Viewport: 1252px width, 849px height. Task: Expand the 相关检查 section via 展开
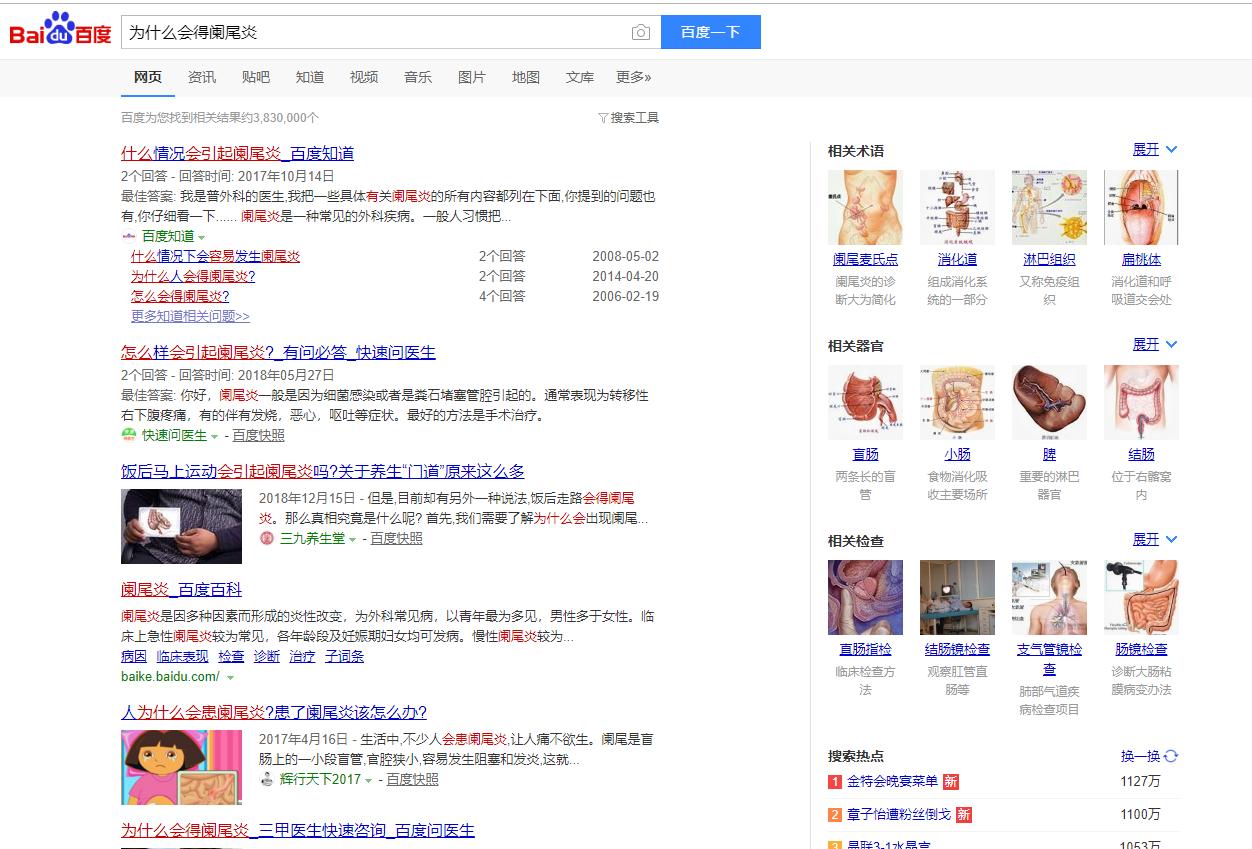point(1148,539)
